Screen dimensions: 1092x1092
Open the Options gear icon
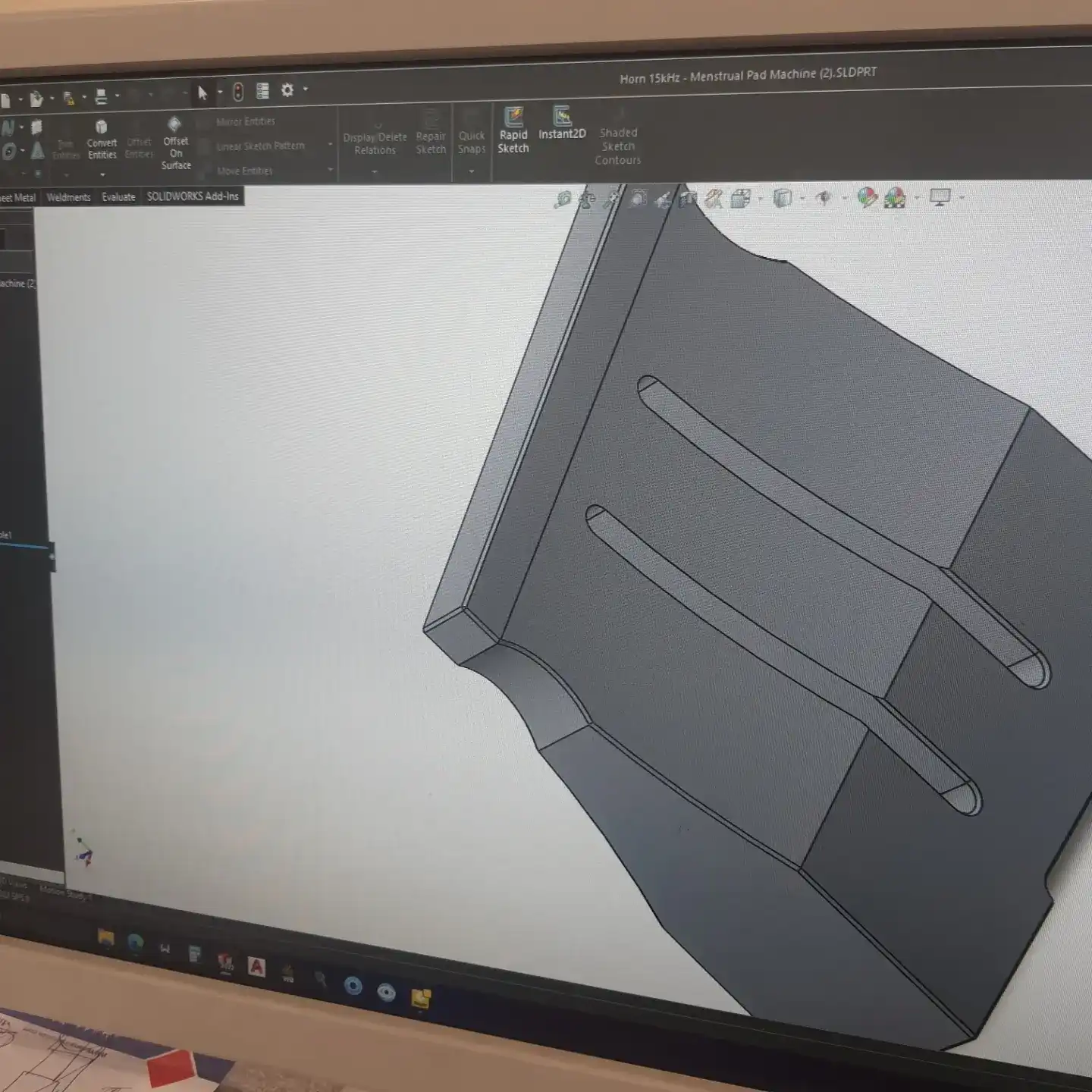(x=287, y=90)
